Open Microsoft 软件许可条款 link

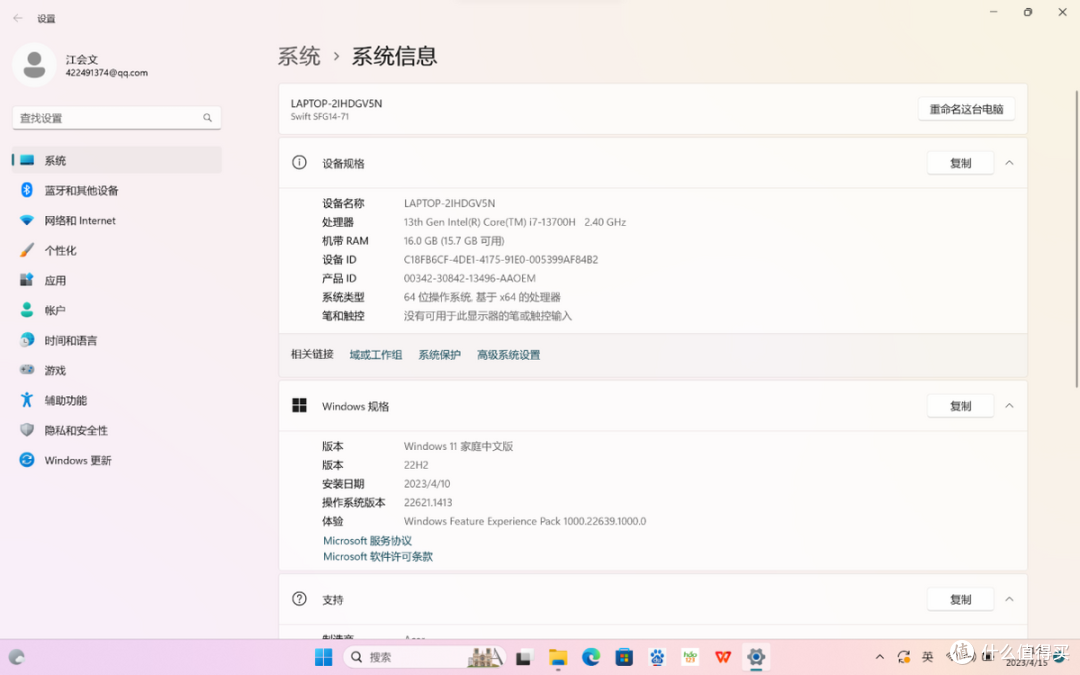pyautogui.click(x=377, y=557)
